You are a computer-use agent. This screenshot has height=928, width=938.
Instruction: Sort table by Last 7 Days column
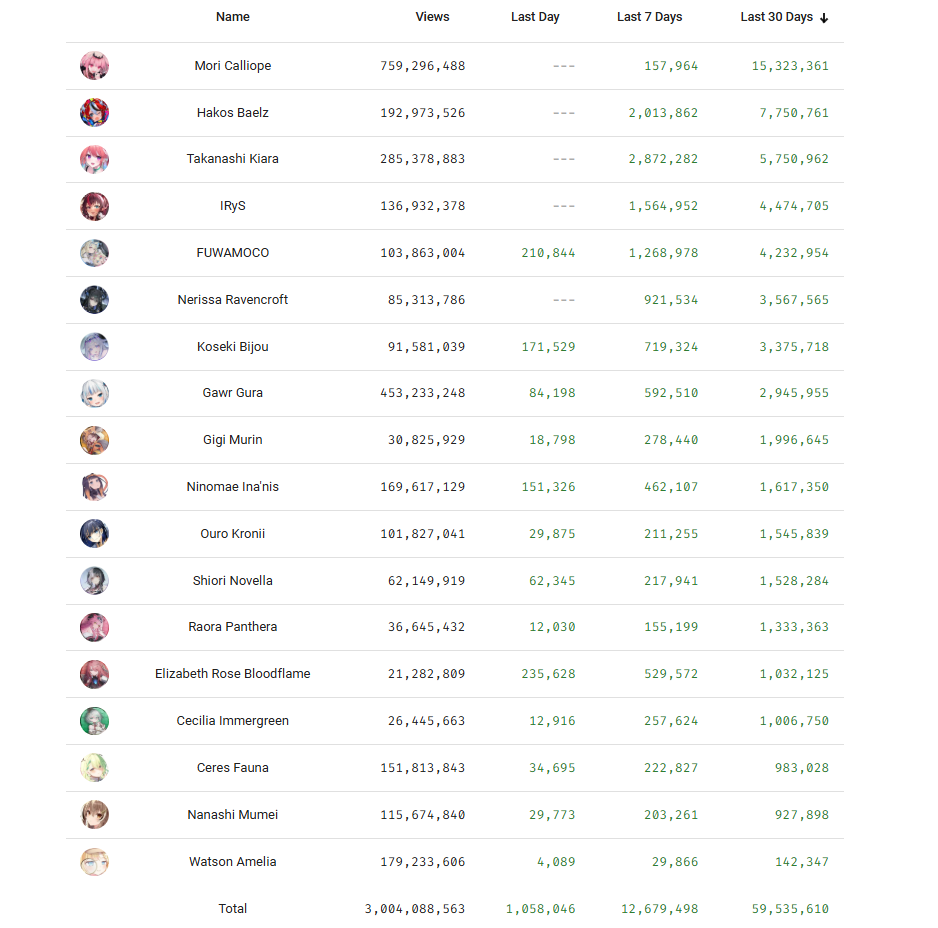[649, 17]
